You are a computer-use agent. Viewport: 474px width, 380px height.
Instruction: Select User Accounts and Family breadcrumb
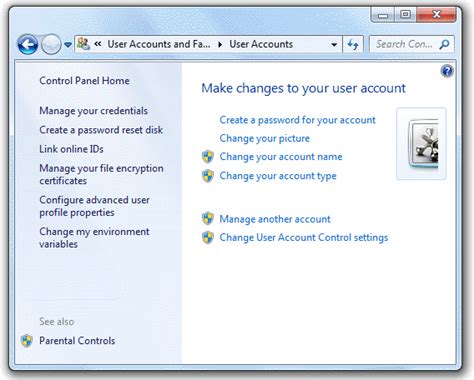tap(159, 44)
